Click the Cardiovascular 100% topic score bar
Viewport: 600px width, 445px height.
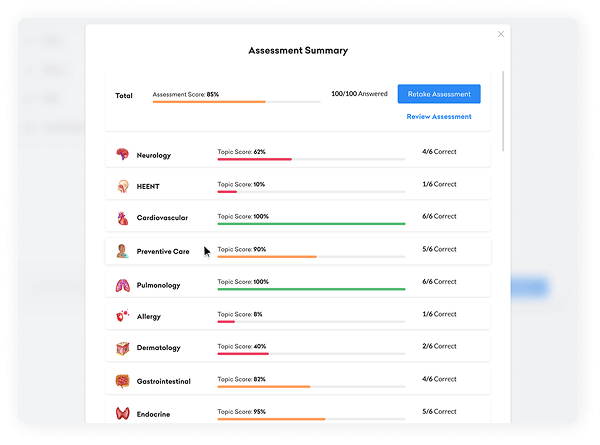point(311,224)
